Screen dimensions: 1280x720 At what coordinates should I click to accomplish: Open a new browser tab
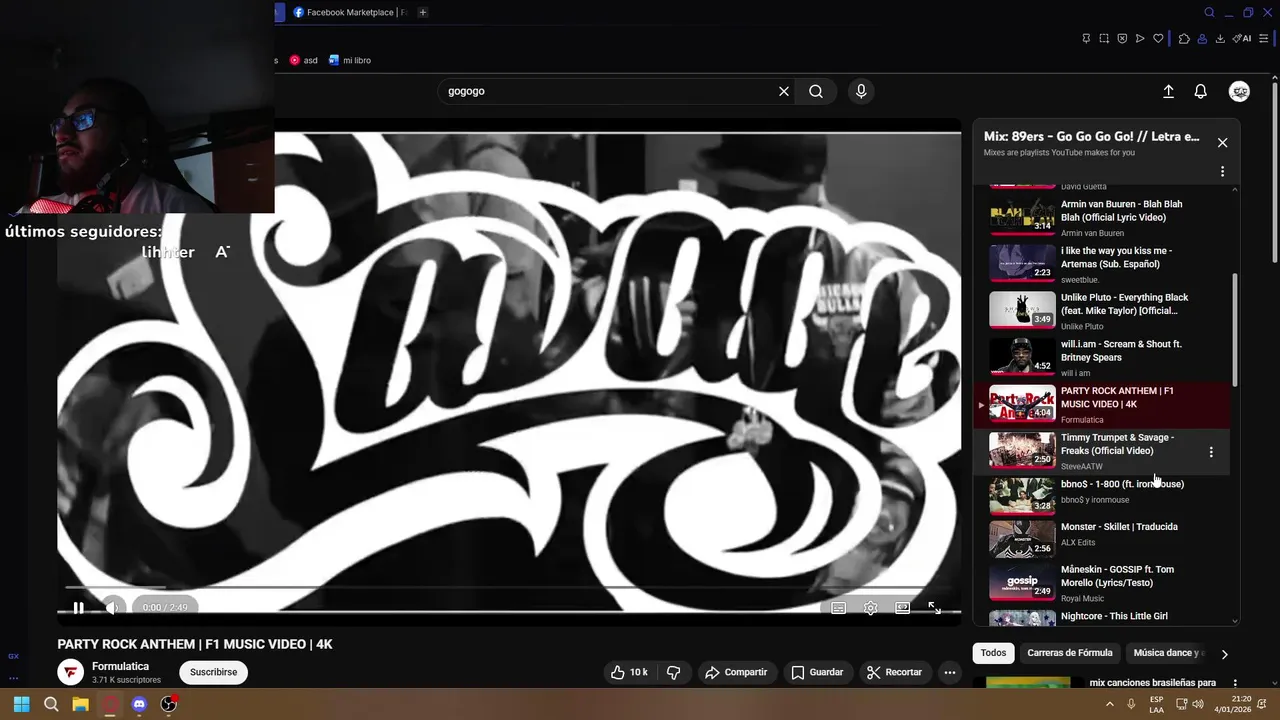point(423,13)
